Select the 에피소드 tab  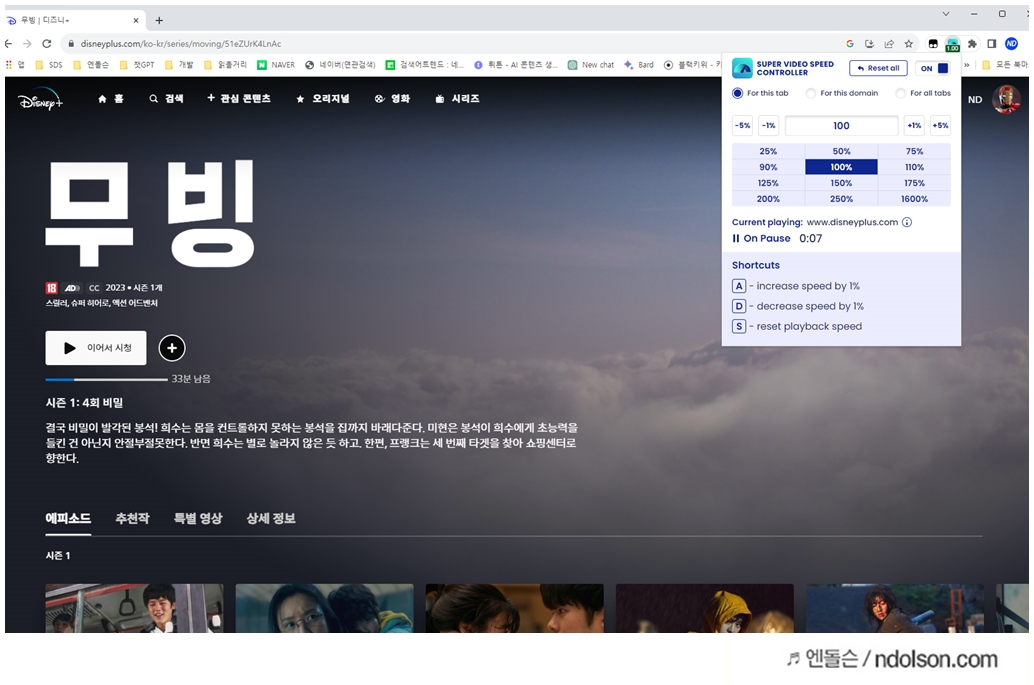coord(68,518)
